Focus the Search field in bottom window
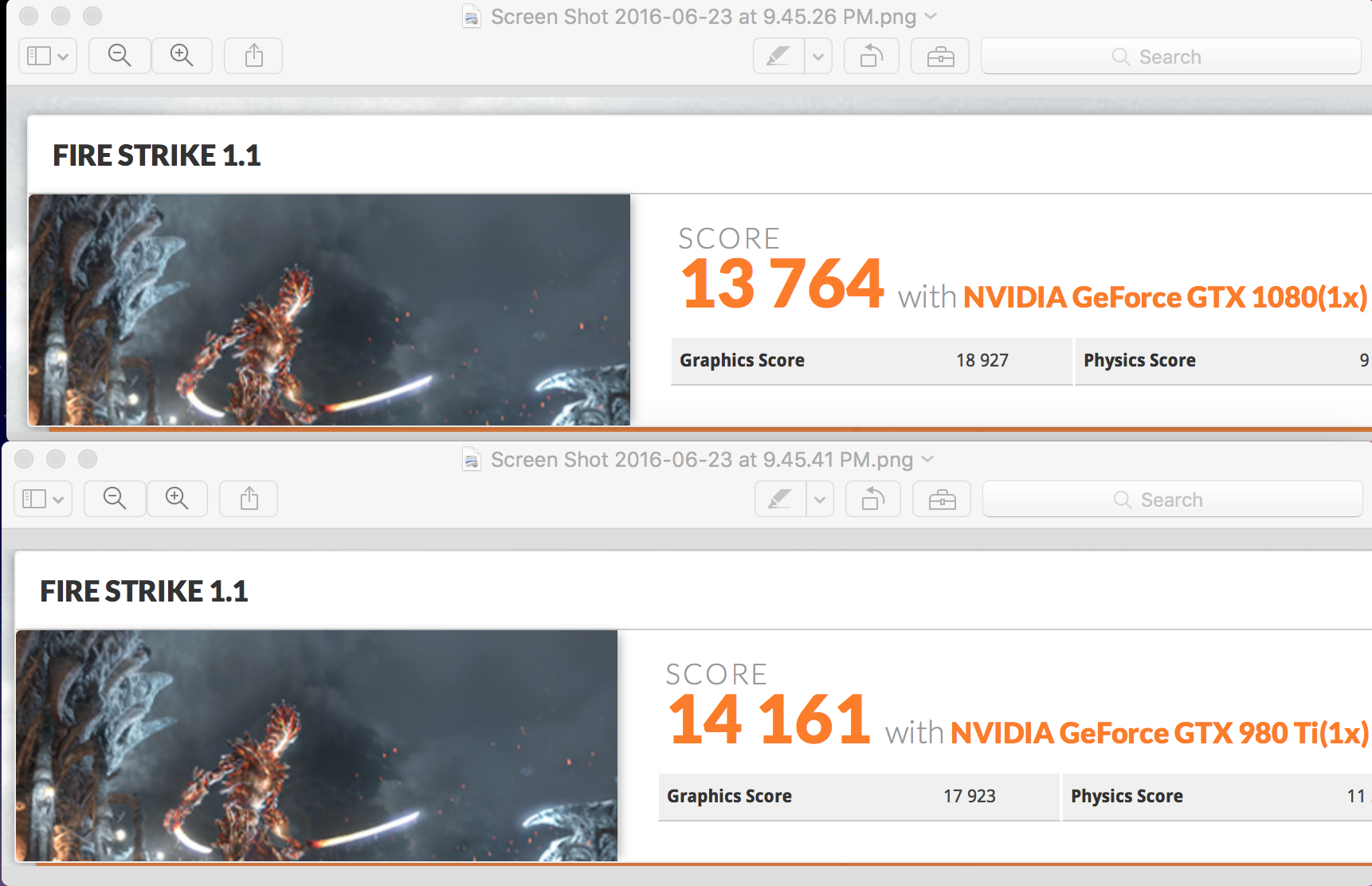1372x886 pixels. [1172, 500]
